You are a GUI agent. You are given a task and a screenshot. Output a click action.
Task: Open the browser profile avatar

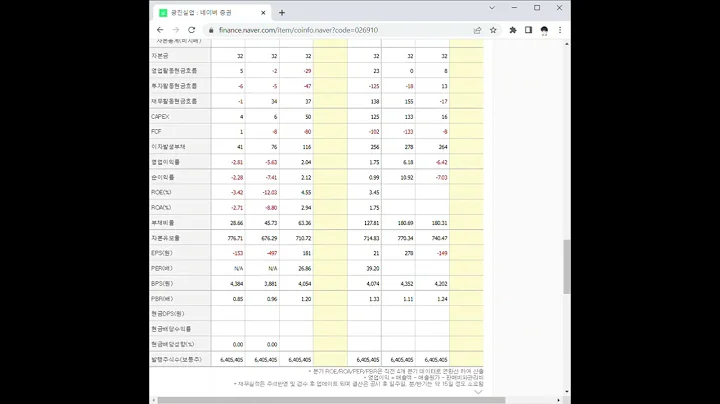click(x=544, y=30)
